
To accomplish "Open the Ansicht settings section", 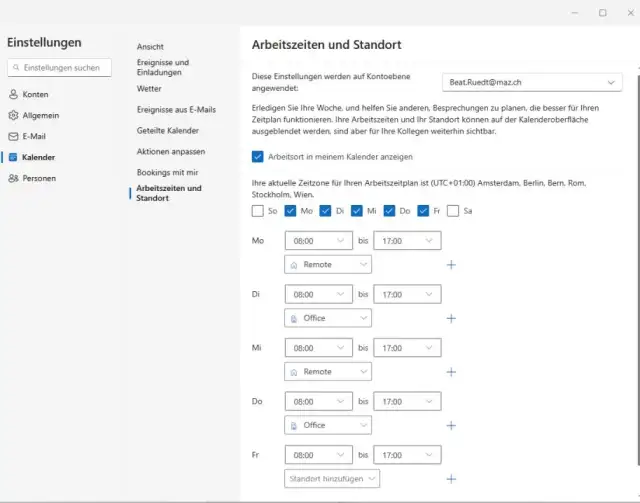I will click(150, 47).
